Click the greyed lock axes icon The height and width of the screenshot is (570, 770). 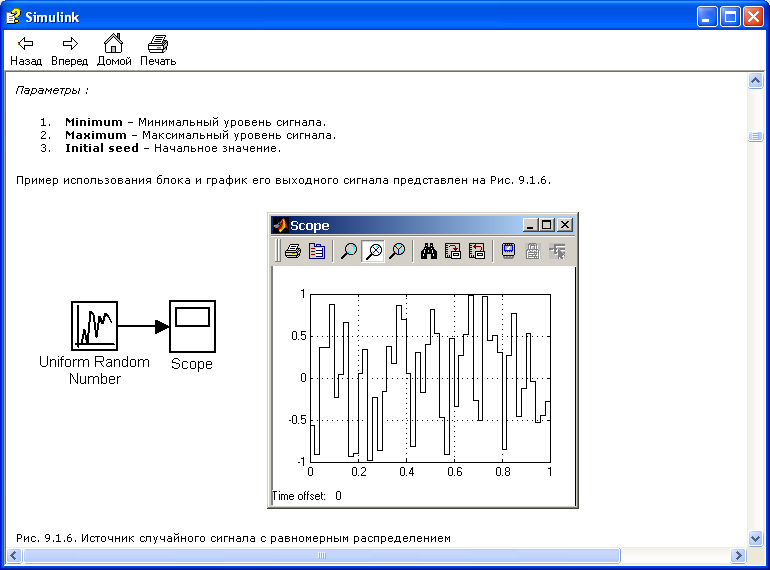[532, 251]
